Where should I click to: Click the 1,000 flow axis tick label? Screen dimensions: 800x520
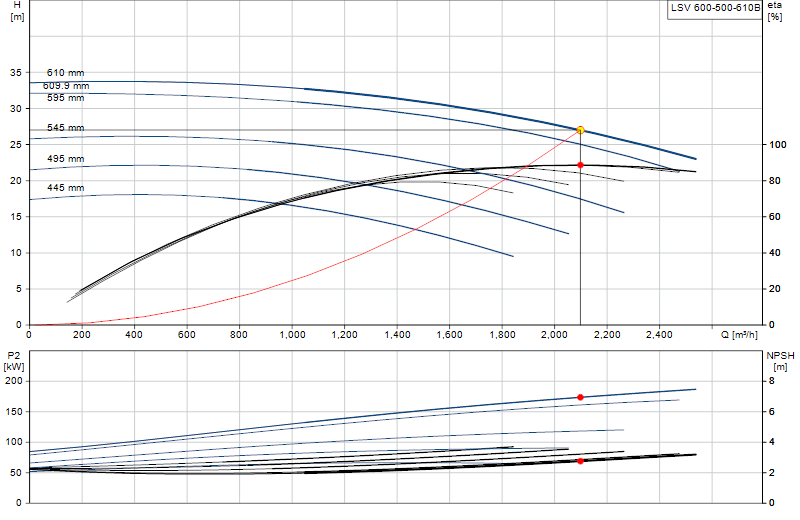tap(292, 335)
